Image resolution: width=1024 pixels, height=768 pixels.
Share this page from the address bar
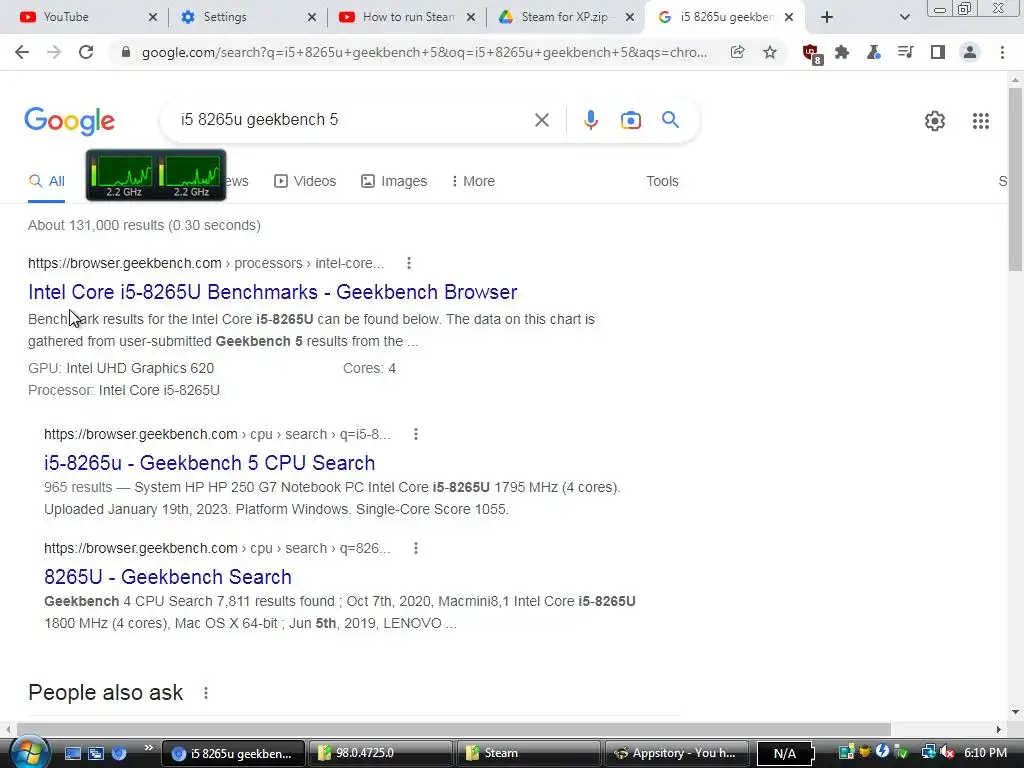(737, 52)
